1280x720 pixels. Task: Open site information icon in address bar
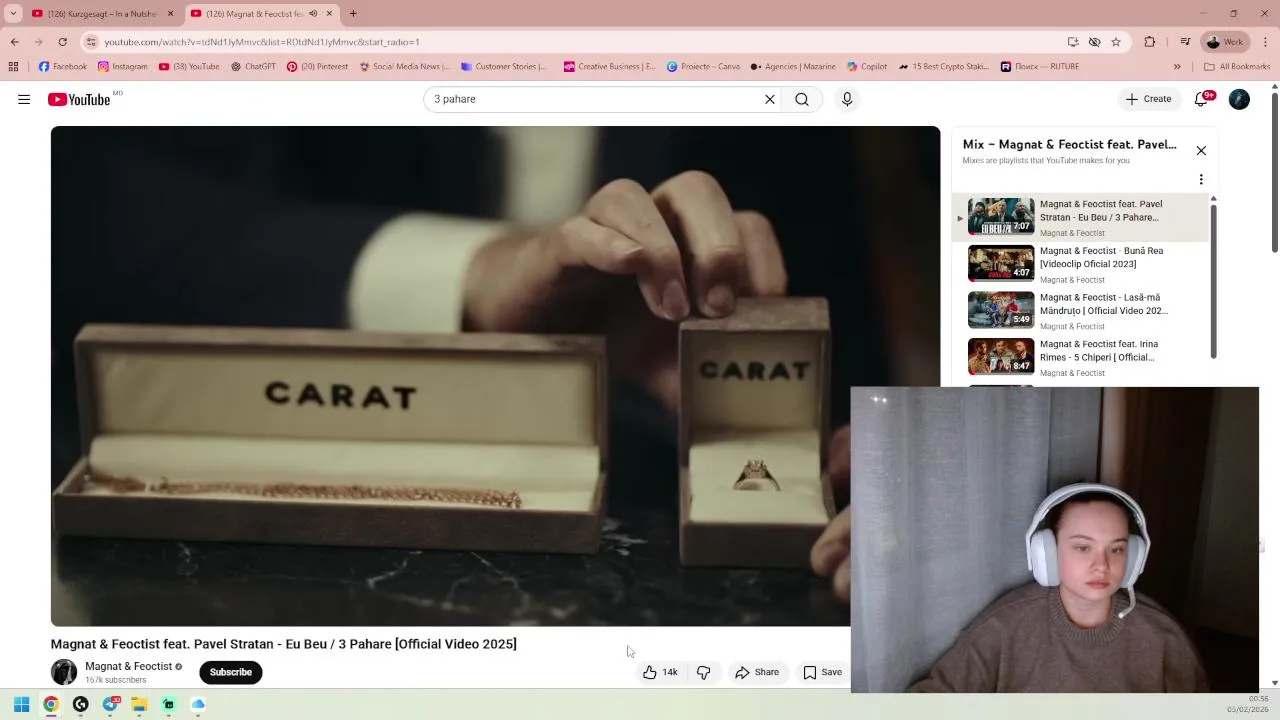(x=91, y=42)
